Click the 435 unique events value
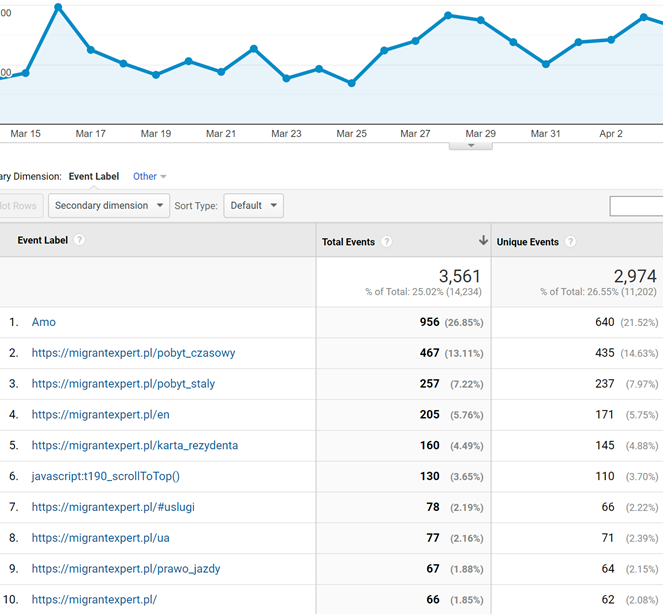Screen dimensions: 663x614 click(605, 353)
